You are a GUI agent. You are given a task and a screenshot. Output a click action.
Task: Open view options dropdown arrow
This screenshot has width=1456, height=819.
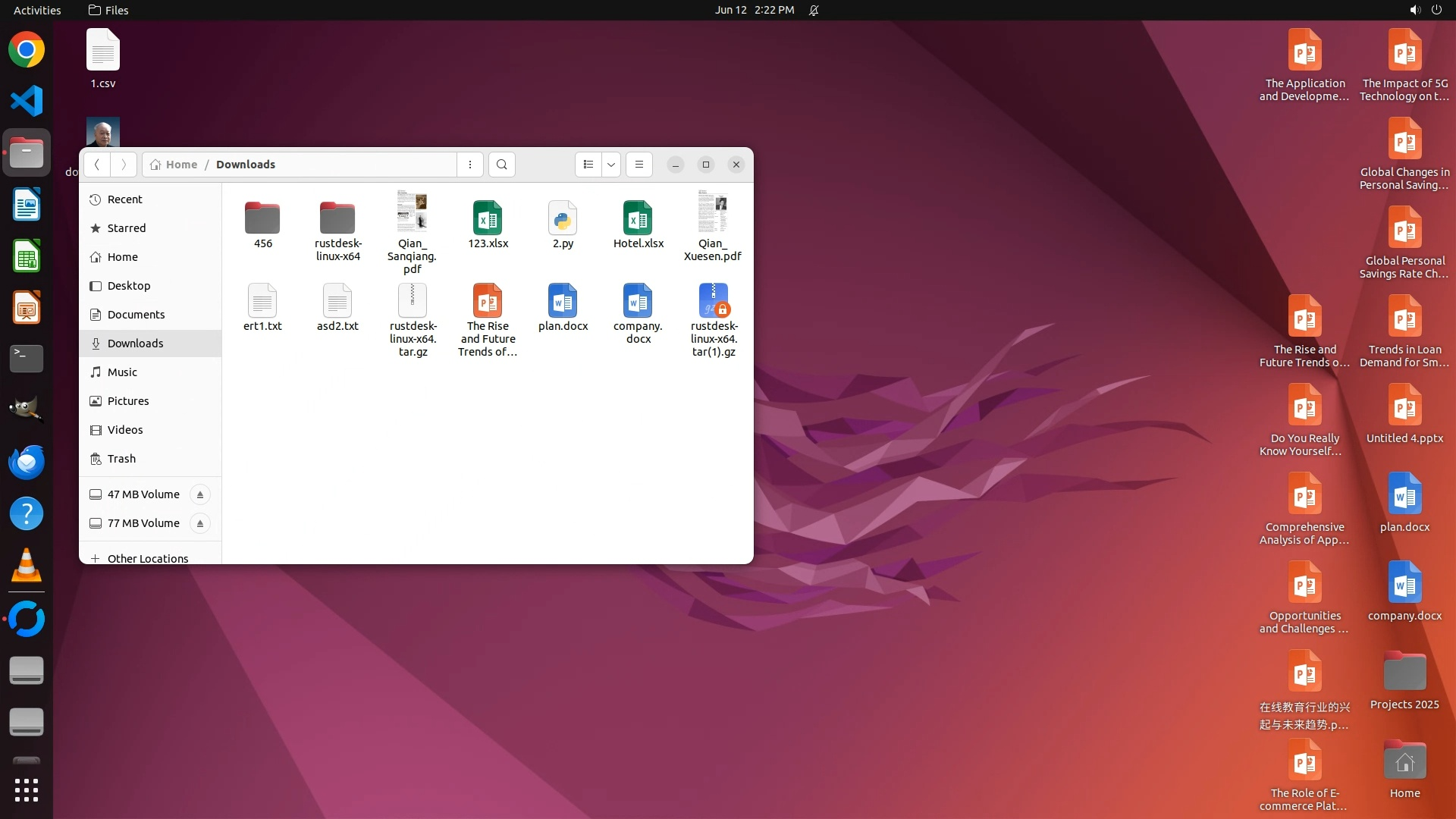coord(611,165)
